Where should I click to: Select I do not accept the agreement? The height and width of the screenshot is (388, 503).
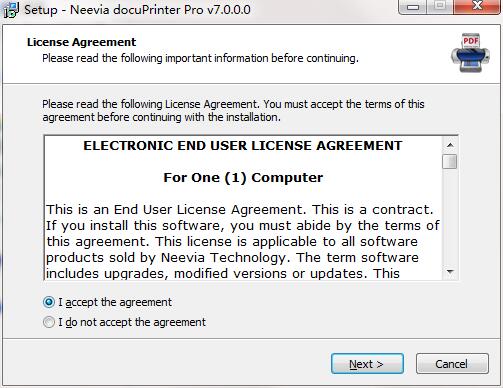(x=49, y=322)
